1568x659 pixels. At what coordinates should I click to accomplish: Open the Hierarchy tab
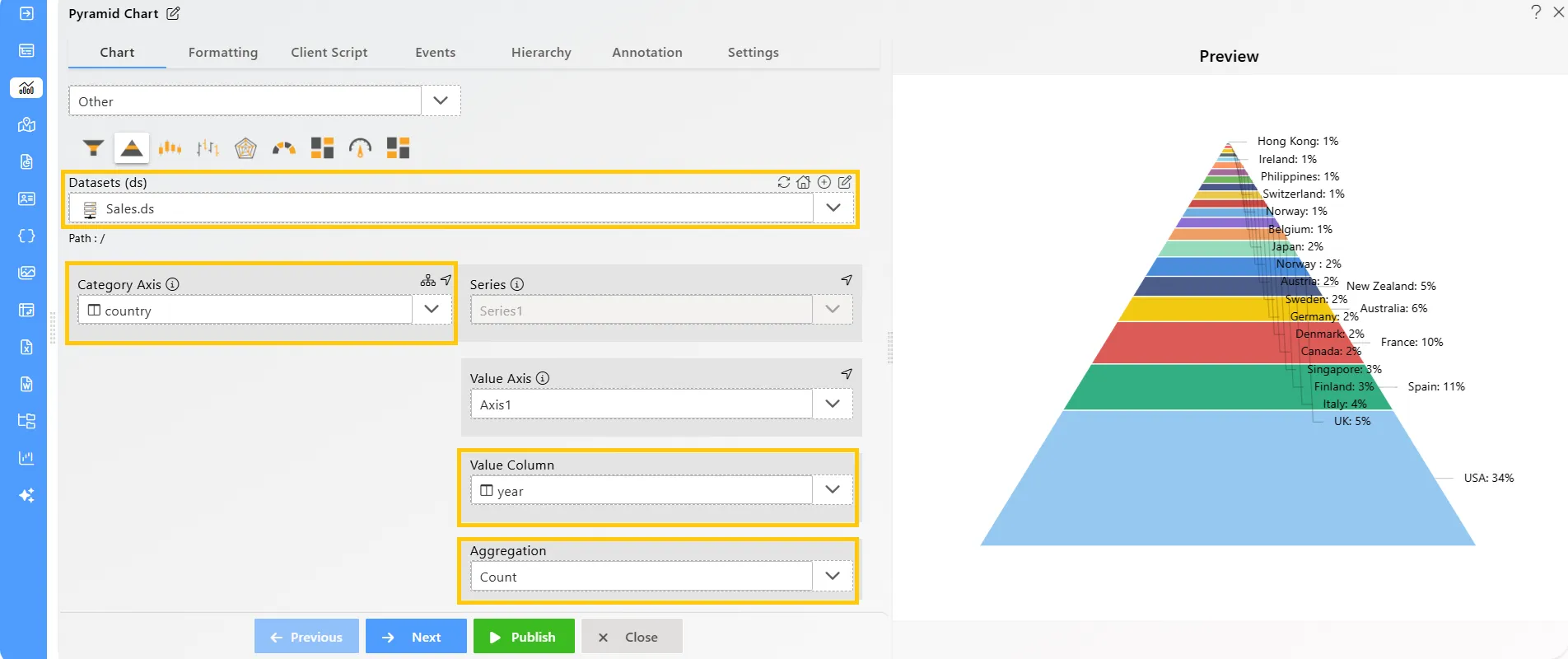(541, 52)
